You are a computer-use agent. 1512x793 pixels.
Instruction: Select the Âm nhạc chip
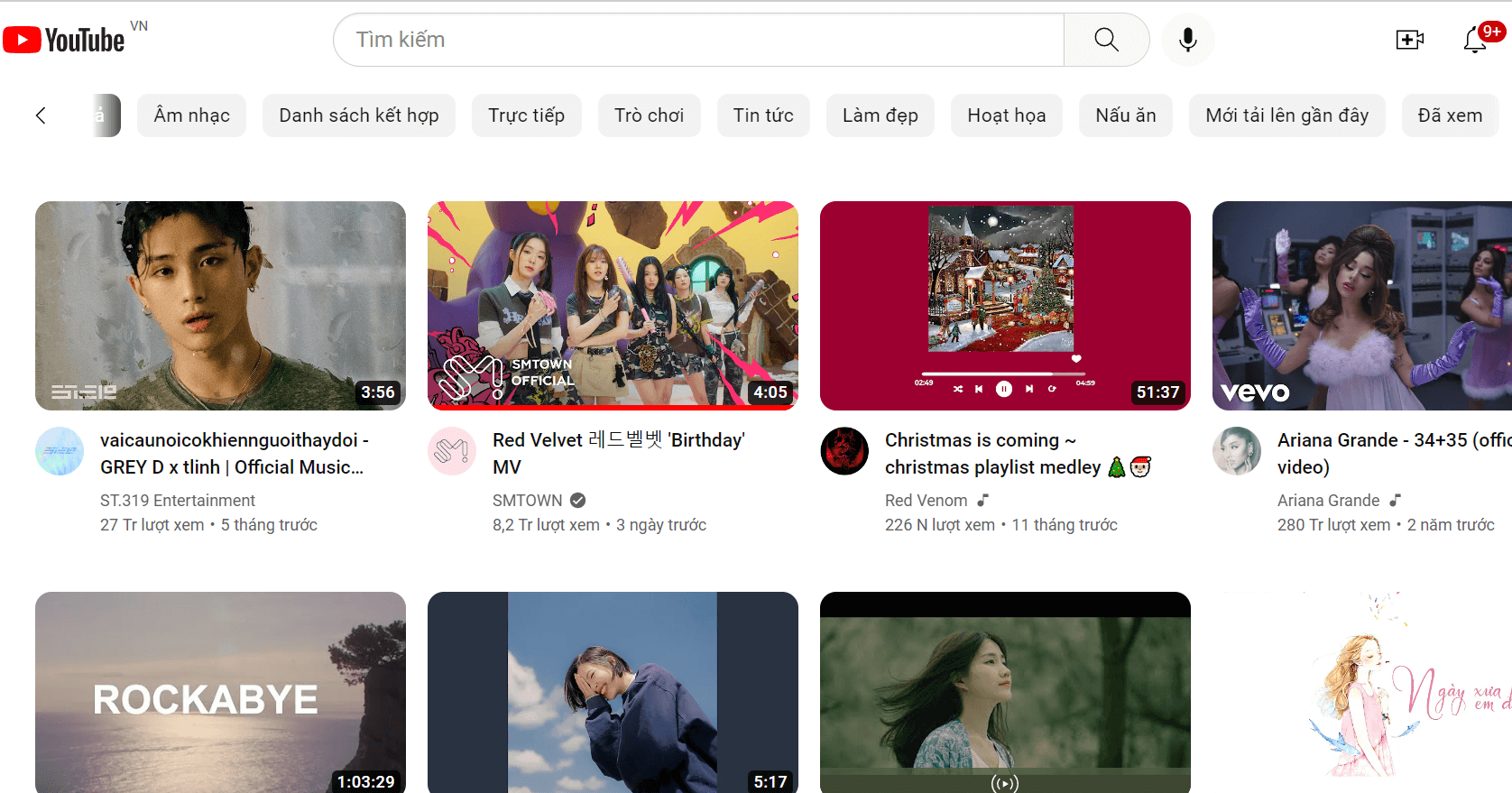[x=191, y=115]
